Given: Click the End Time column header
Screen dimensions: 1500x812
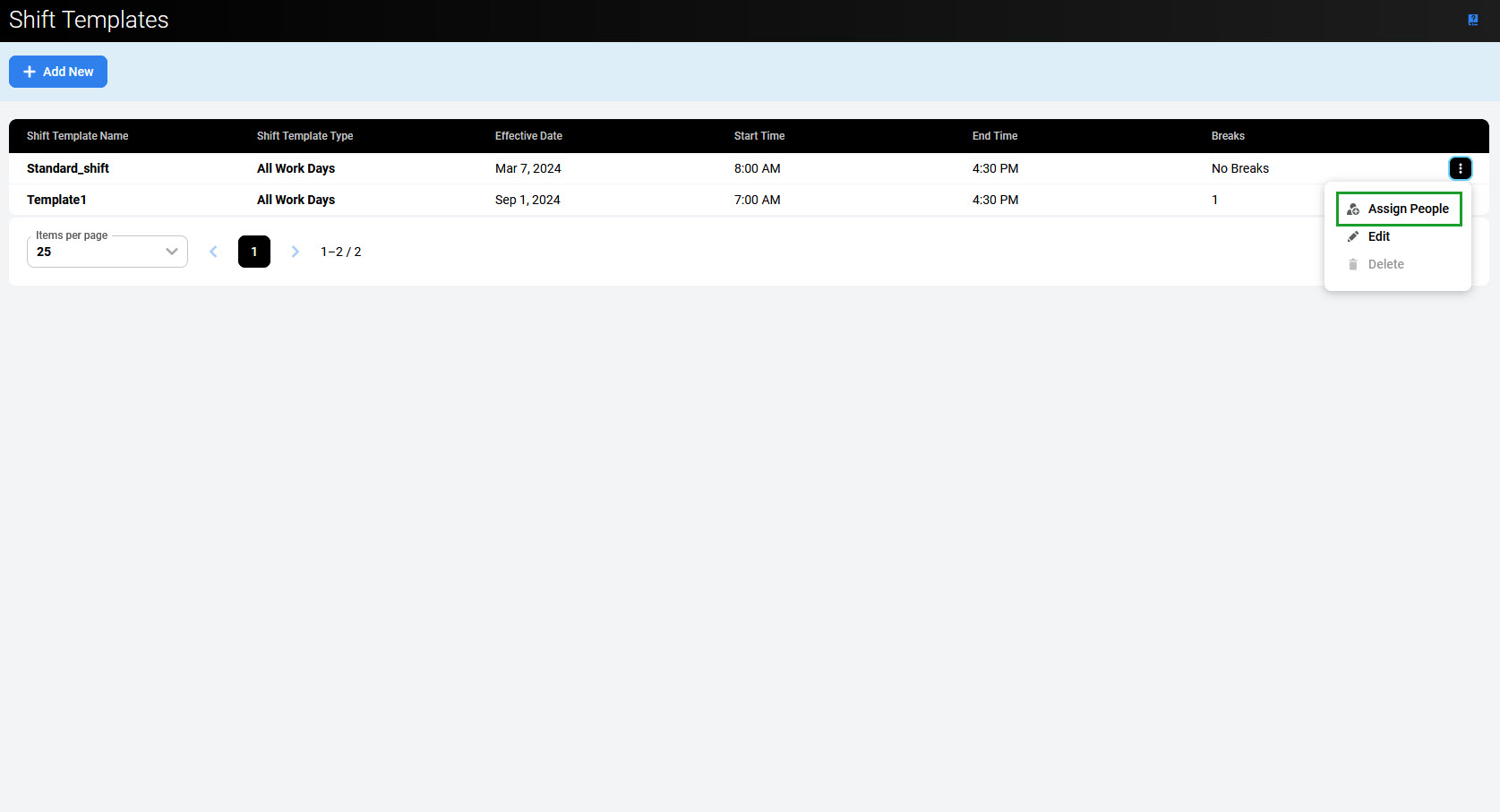Looking at the screenshot, I should (994, 136).
